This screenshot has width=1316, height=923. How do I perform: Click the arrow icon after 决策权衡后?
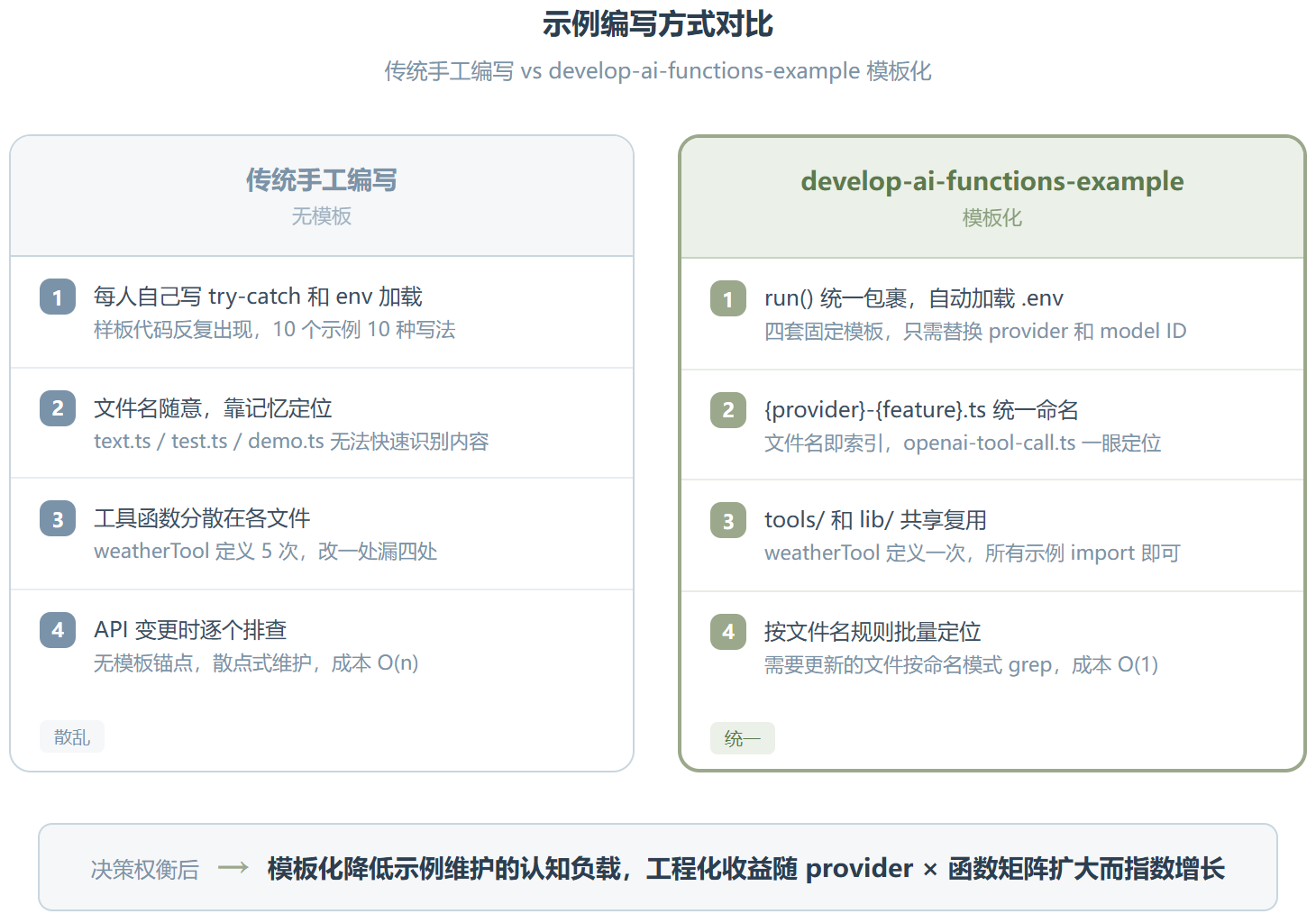(x=233, y=868)
